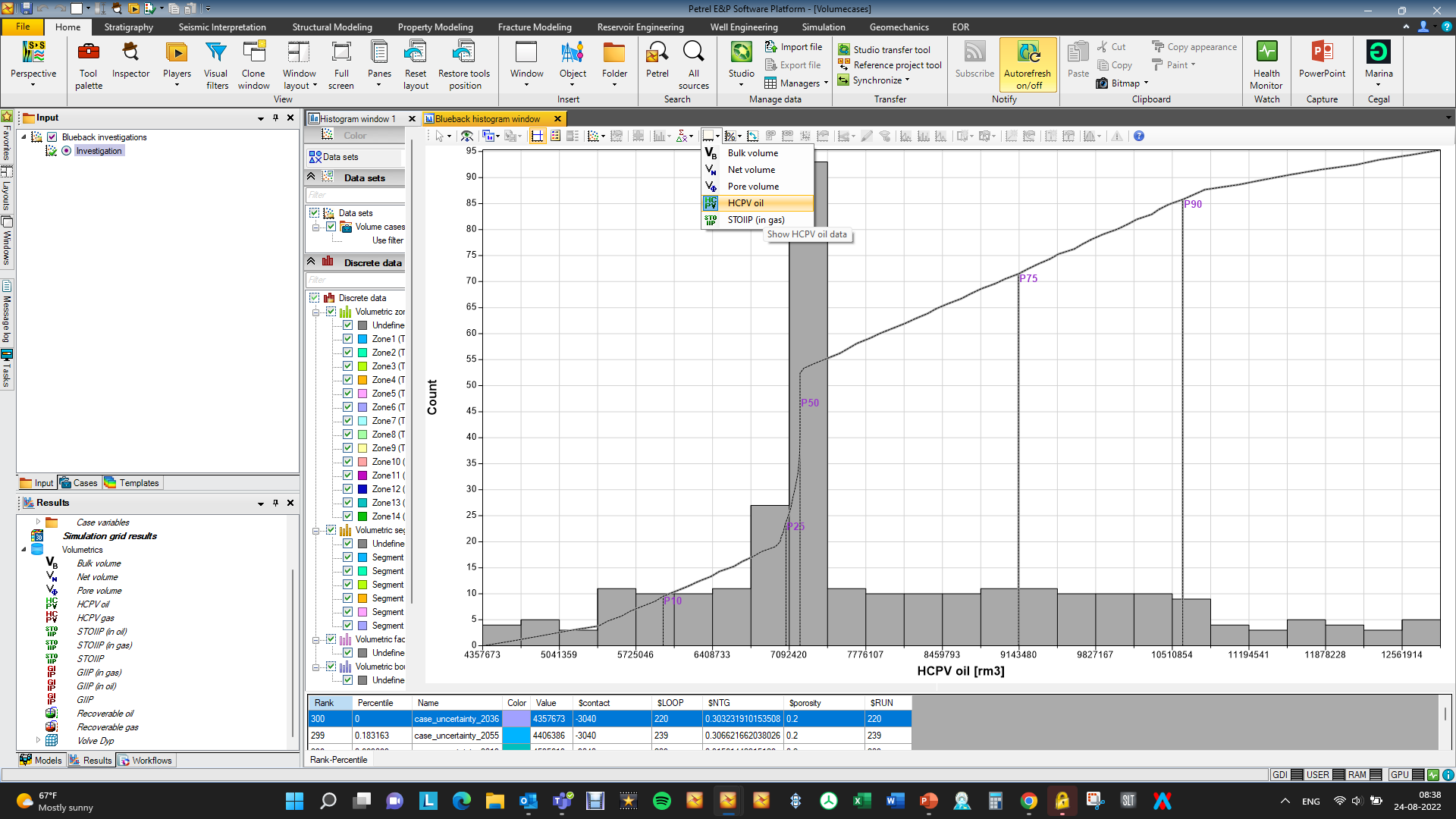
Task: Click Reset layout icon
Action: point(416,52)
